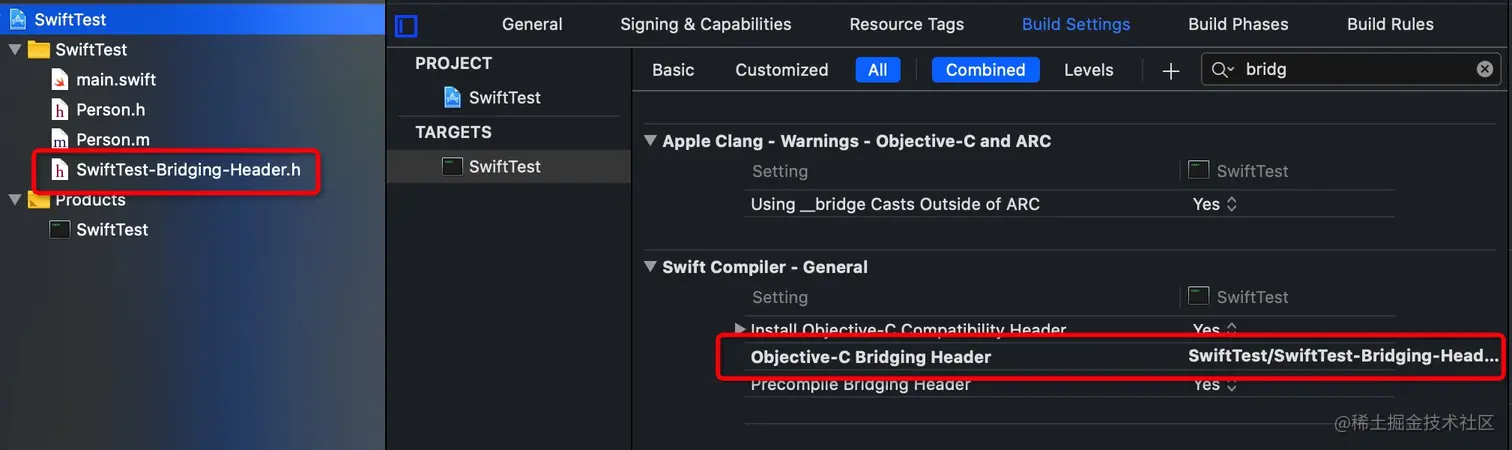Click the SwiftTest-Bridging-Header.h file icon

click(60, 170)
